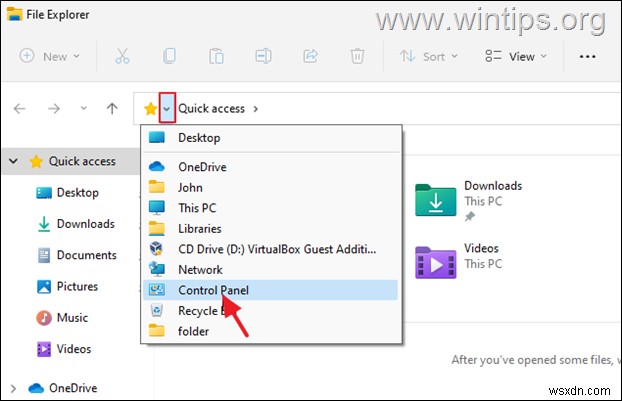The width and height of the screenshot is (622, 401).
Task: Click the yellow star icon in address bar
Action: tap(150, 108)
